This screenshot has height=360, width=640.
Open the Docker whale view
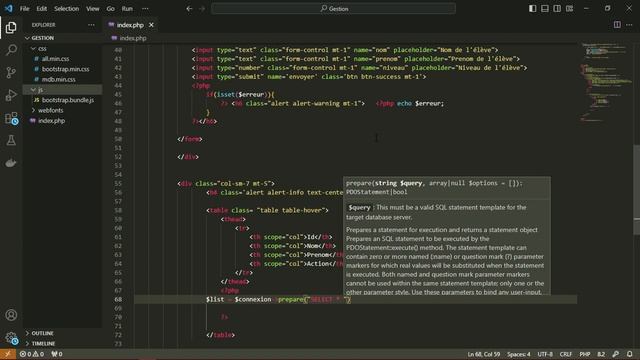[11, 163]
